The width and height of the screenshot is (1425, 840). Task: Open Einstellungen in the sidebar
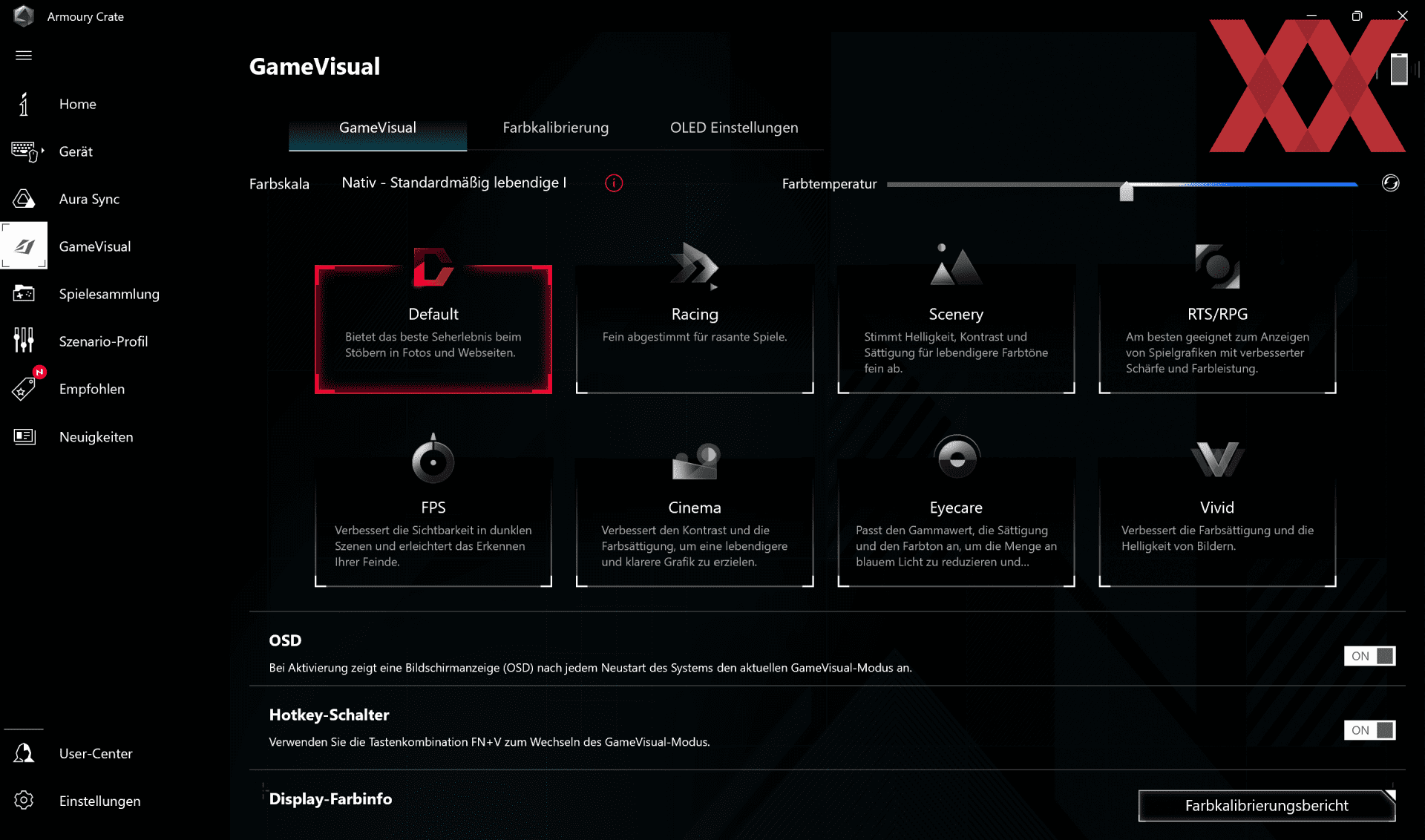(99, 801)
